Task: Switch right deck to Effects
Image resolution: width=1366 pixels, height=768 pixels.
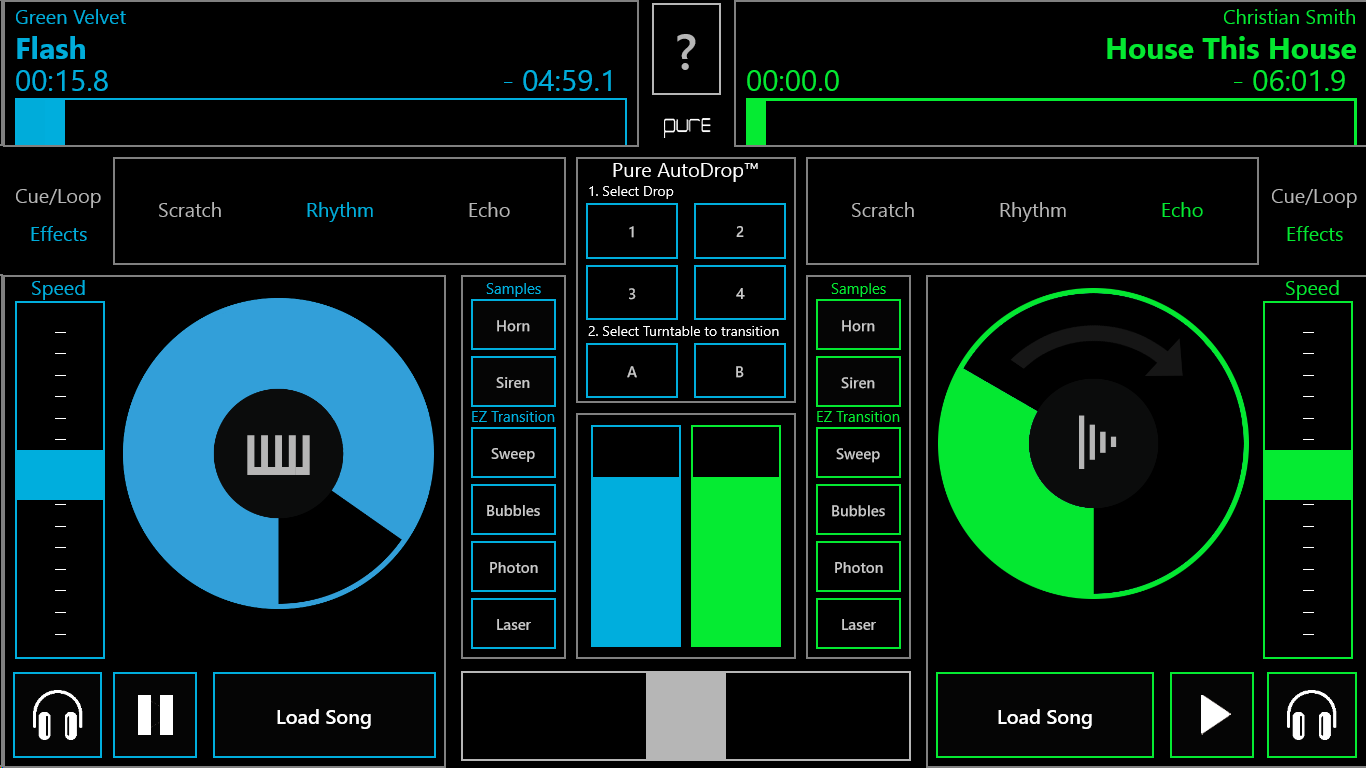Action: point(1314,234)
